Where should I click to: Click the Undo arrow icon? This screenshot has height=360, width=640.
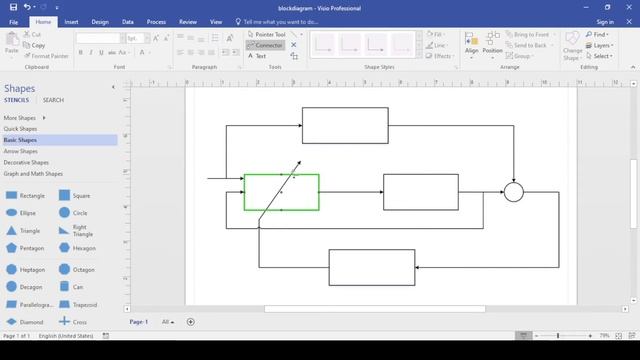coord(27,7)
